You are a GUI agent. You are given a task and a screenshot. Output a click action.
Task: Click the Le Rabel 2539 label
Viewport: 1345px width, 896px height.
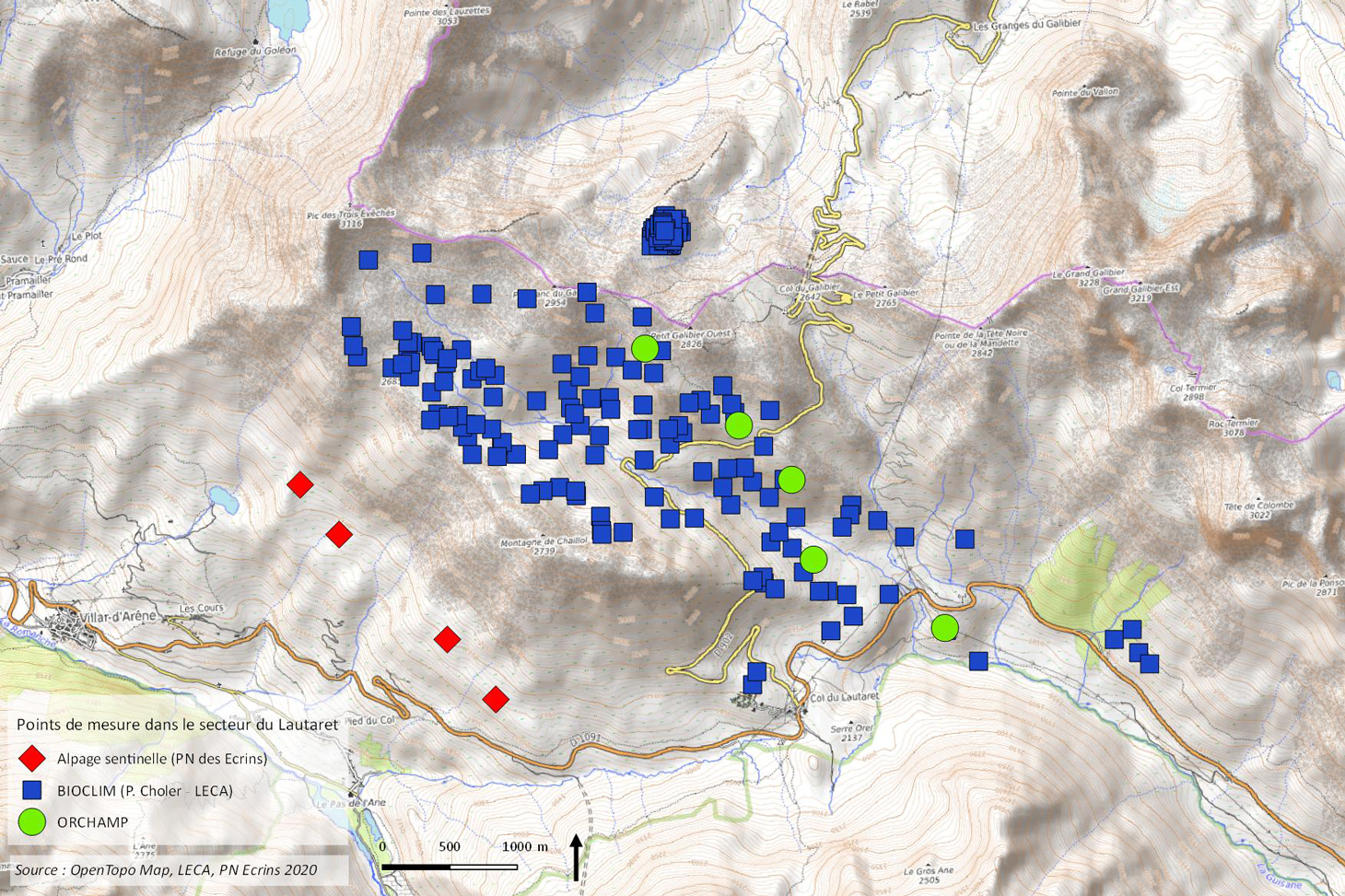(860, 9)
